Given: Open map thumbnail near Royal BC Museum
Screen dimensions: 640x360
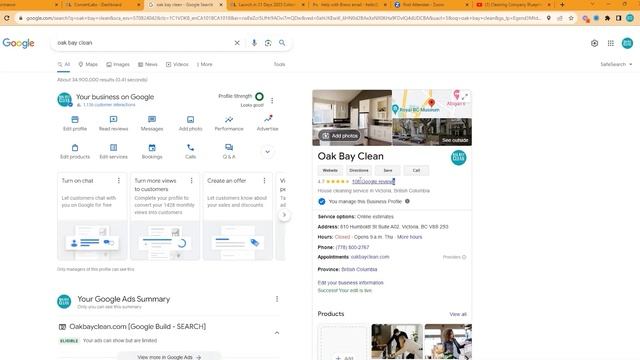Looking at the screenshot, I should (432, 104).
